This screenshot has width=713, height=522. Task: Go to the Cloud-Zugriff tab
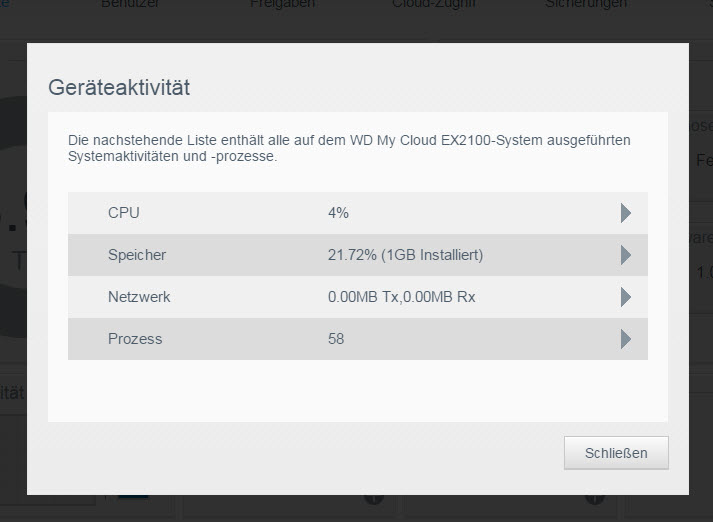[x=434, y=4]
